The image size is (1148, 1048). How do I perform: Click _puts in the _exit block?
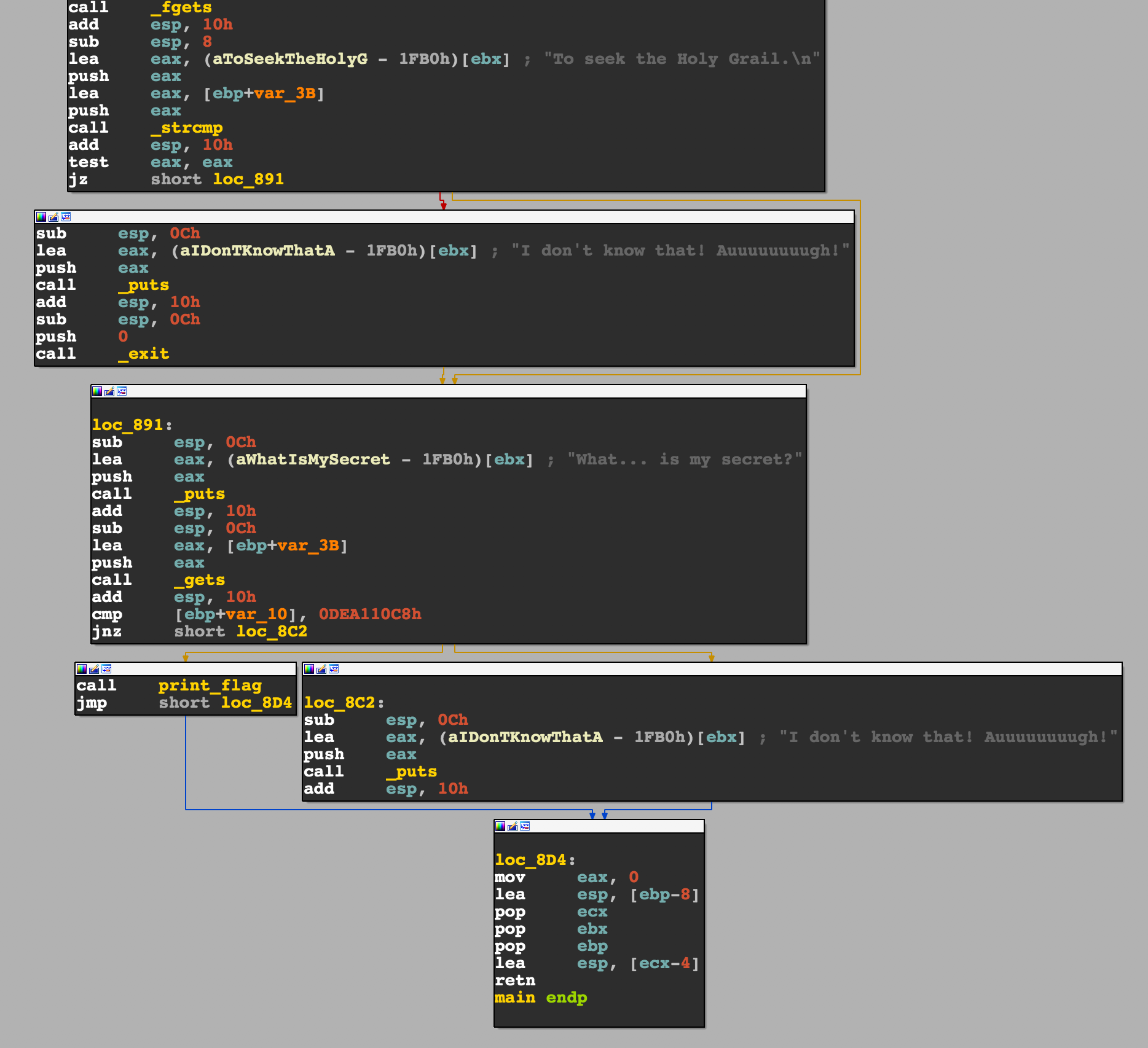coord(144,285)
